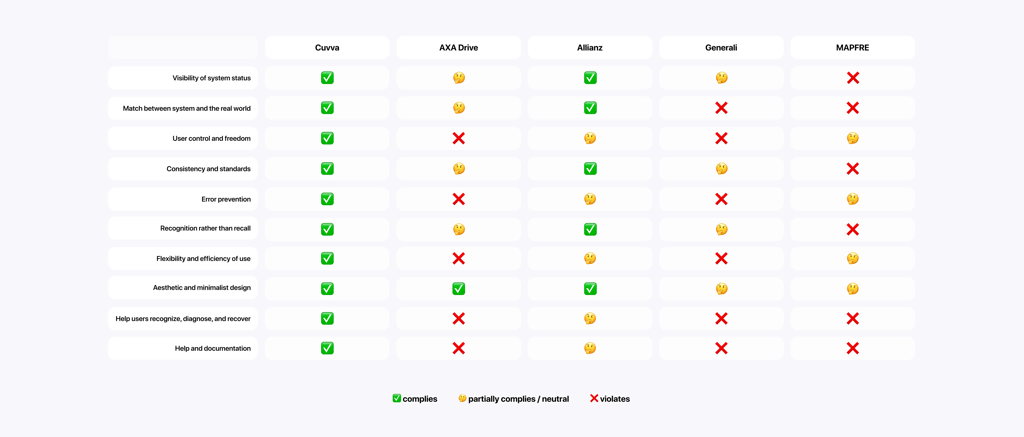
Task: Click Cuvva's Visibility of system status checkmark
Action: 327,78
